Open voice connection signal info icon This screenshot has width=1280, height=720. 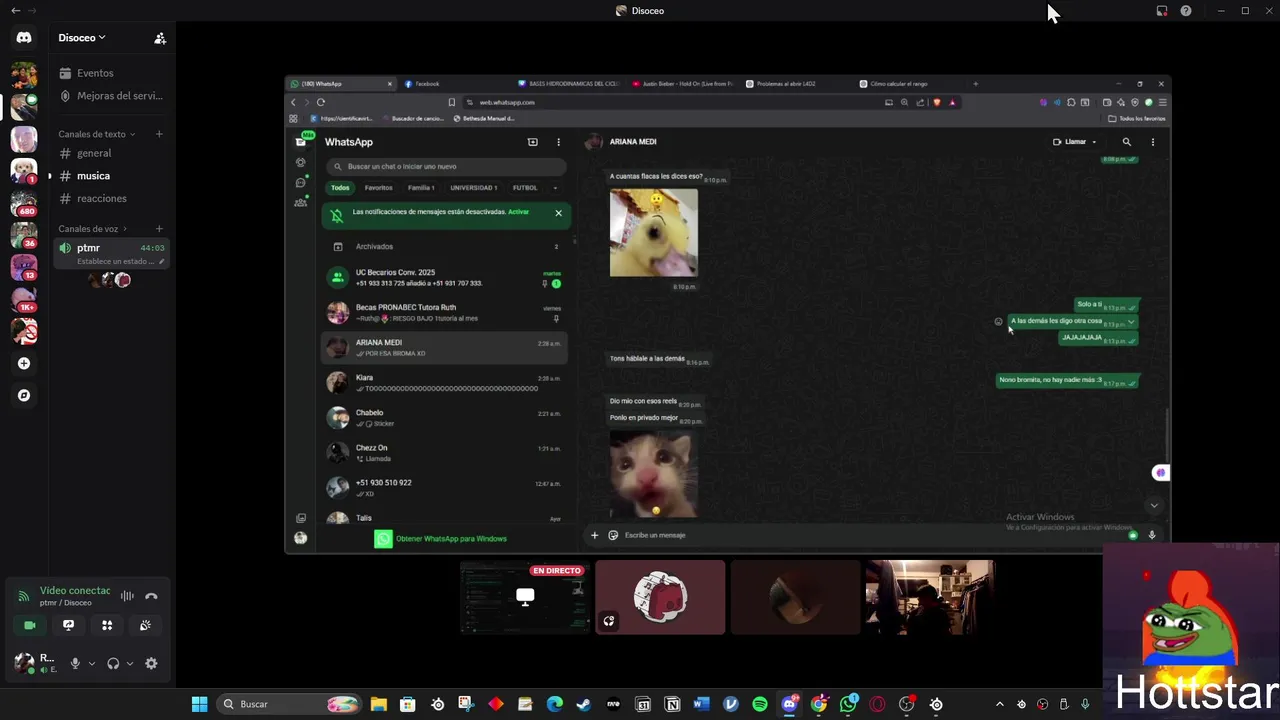[23, 596]
